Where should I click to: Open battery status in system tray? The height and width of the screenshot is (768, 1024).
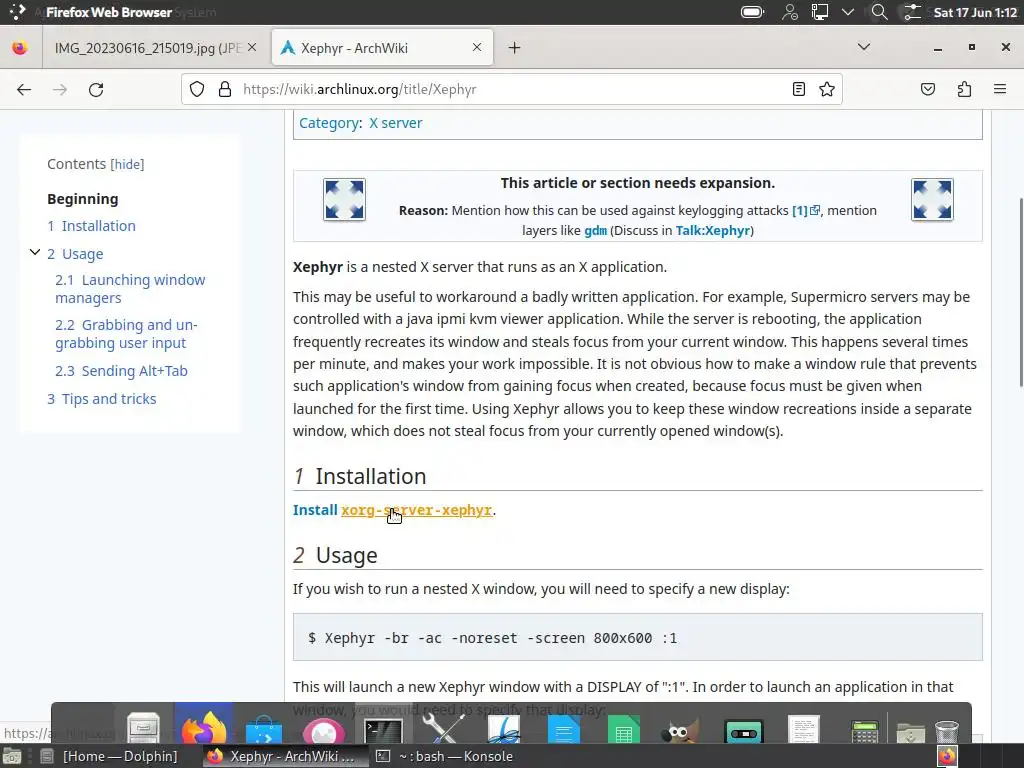click(752, 12)
